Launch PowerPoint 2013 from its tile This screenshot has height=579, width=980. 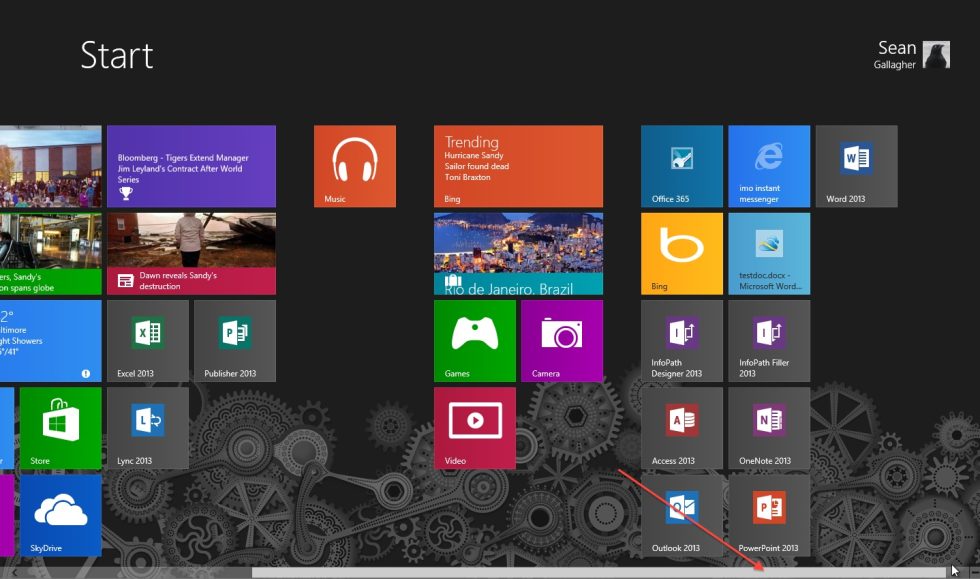(769, 515)
